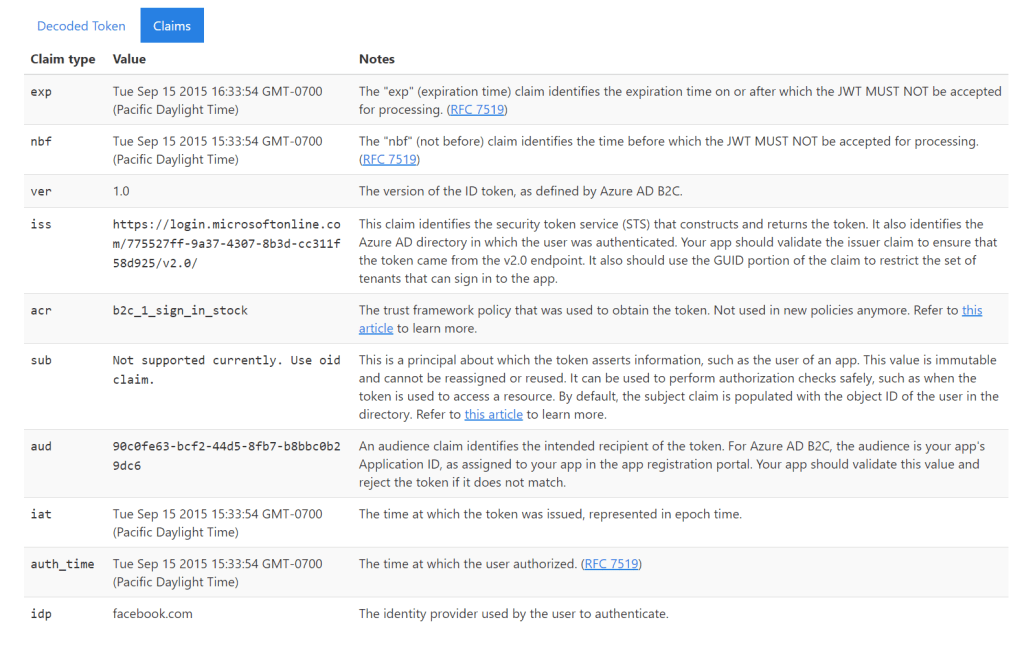Open the RFC 7519 link in the nbf row
This screenshot has height=653, width=1024.
(389, 158)
